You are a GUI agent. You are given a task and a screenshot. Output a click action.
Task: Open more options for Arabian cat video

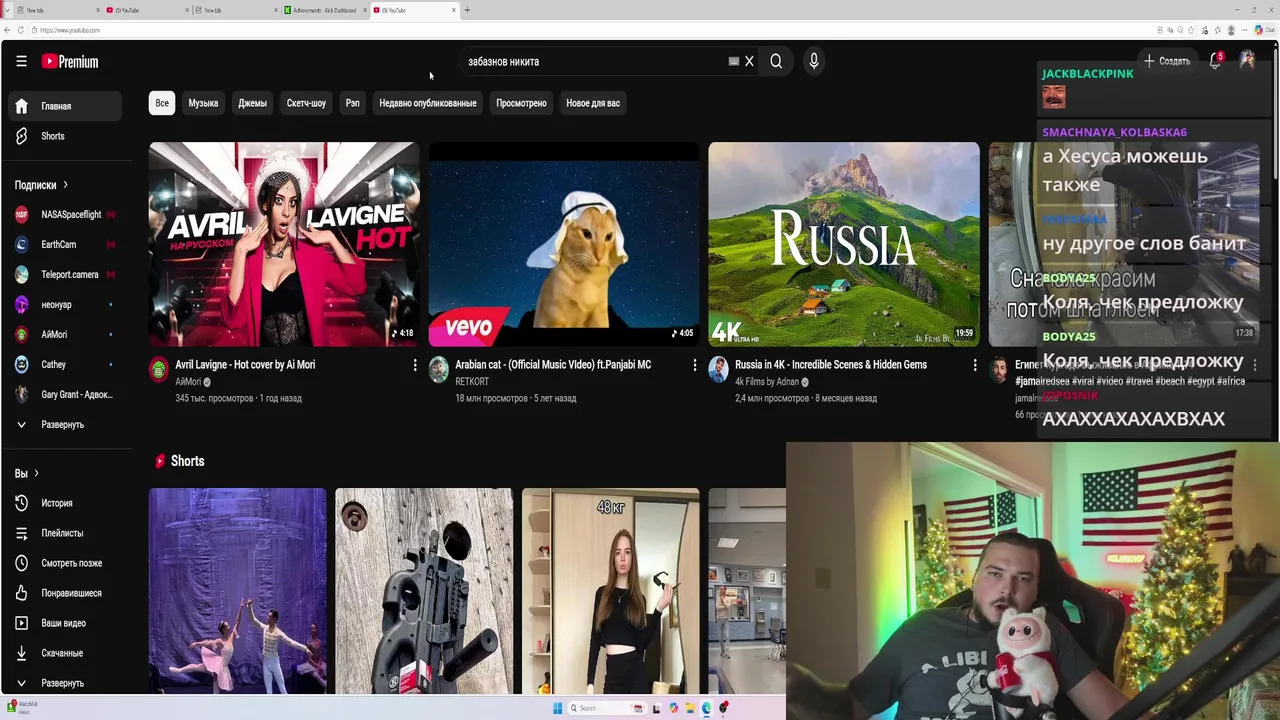pyautogui.click(x=695, y=366)
